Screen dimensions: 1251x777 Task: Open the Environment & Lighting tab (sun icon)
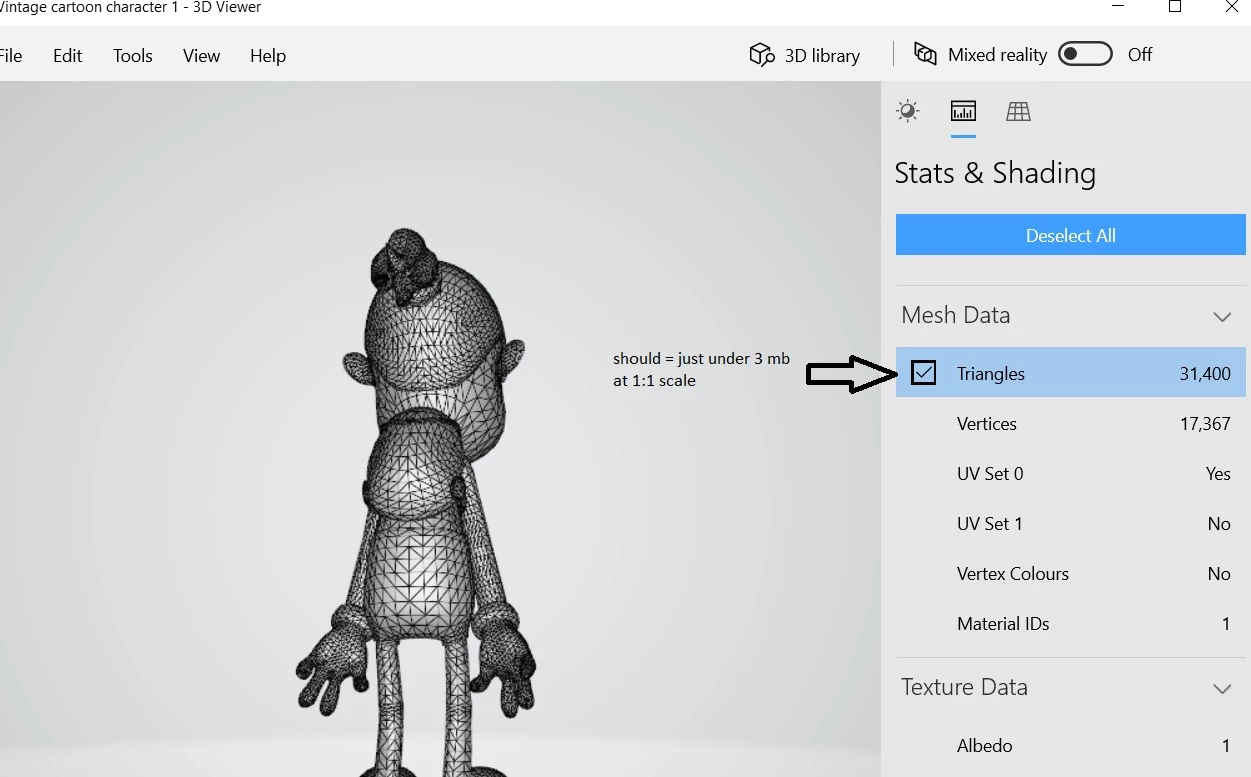click(x=907, y=111)
